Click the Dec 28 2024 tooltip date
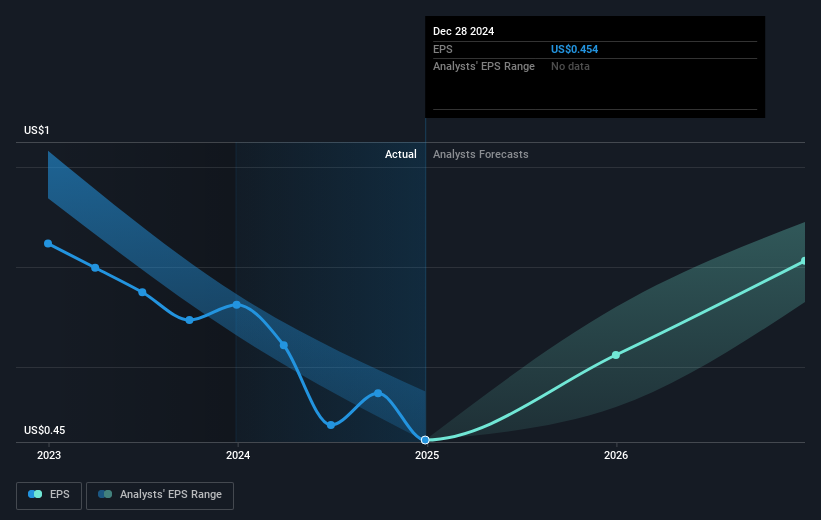 pos(463,31)
